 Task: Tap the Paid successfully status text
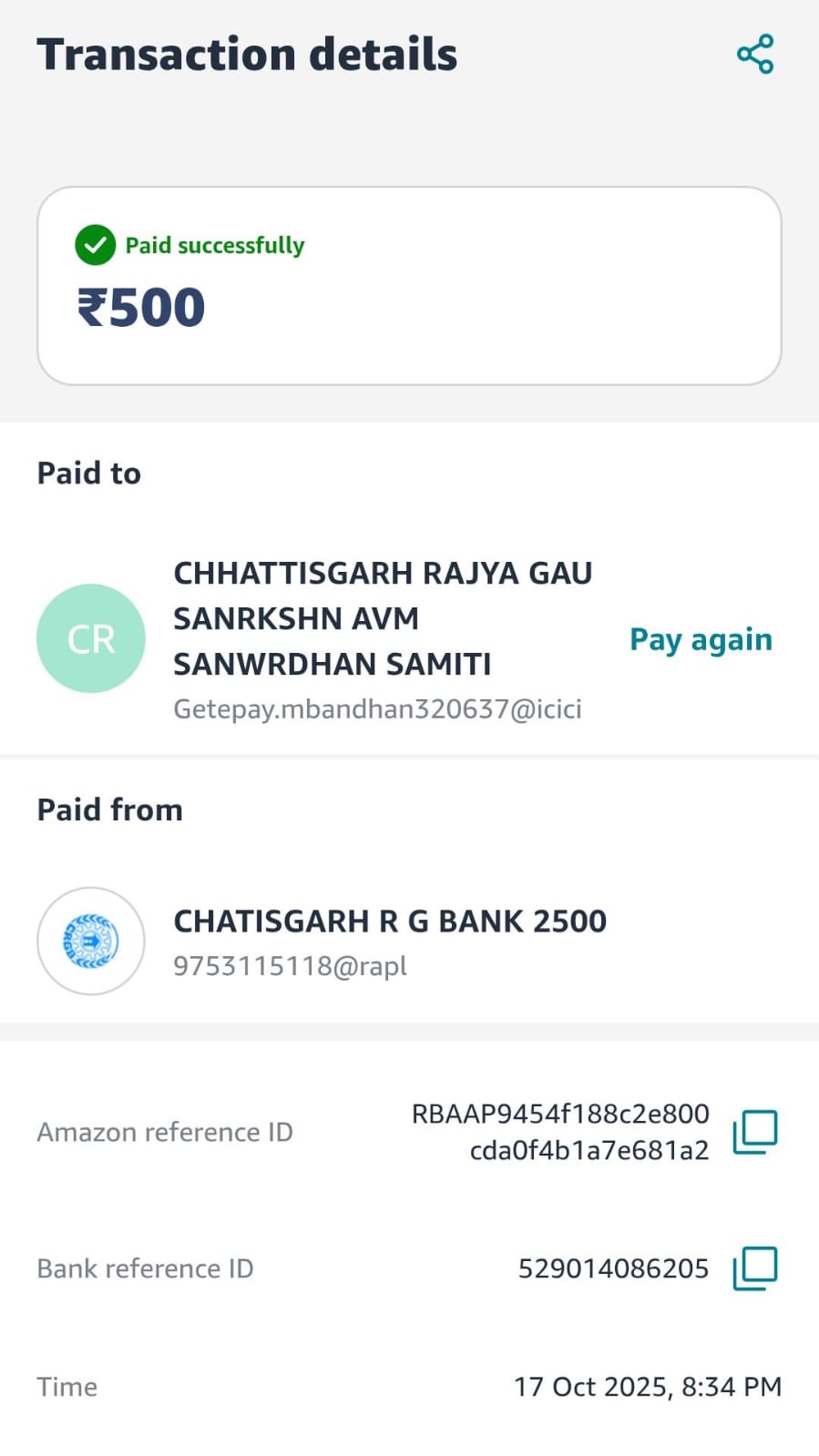point(215,245)
